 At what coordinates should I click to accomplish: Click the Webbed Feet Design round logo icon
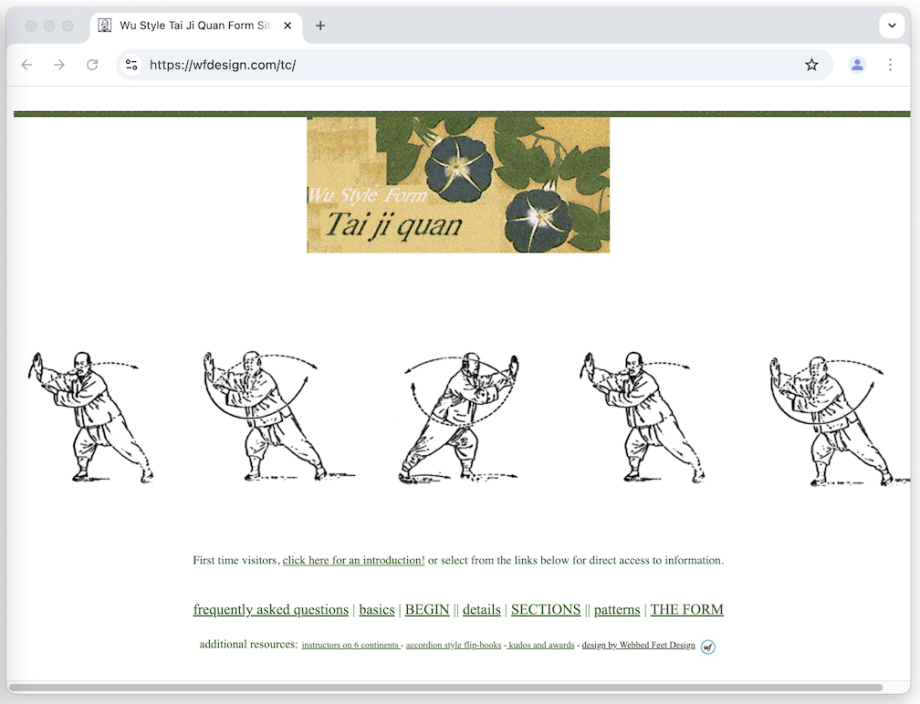click(708, 647)
